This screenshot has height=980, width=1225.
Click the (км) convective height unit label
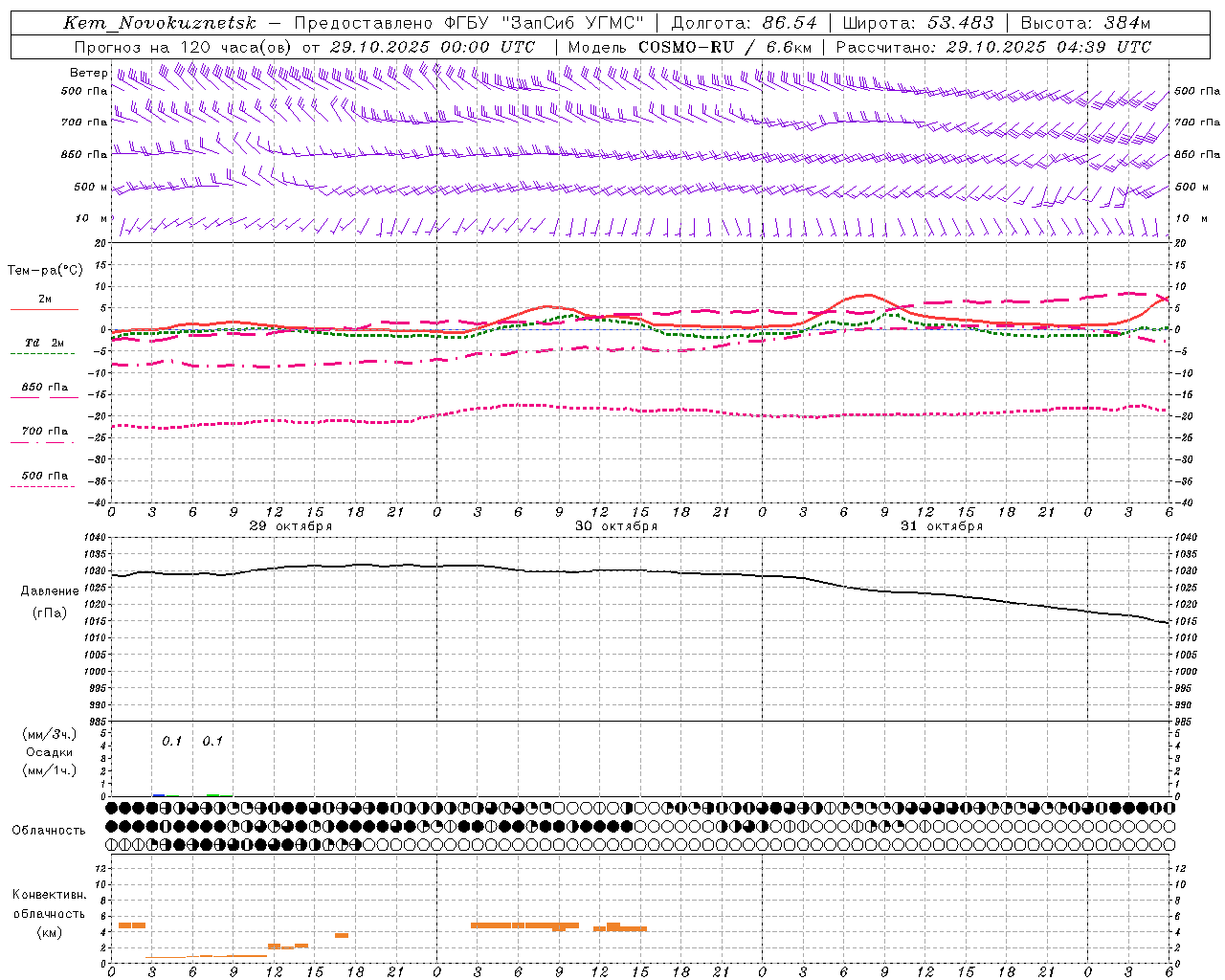(x=50, y=932)
